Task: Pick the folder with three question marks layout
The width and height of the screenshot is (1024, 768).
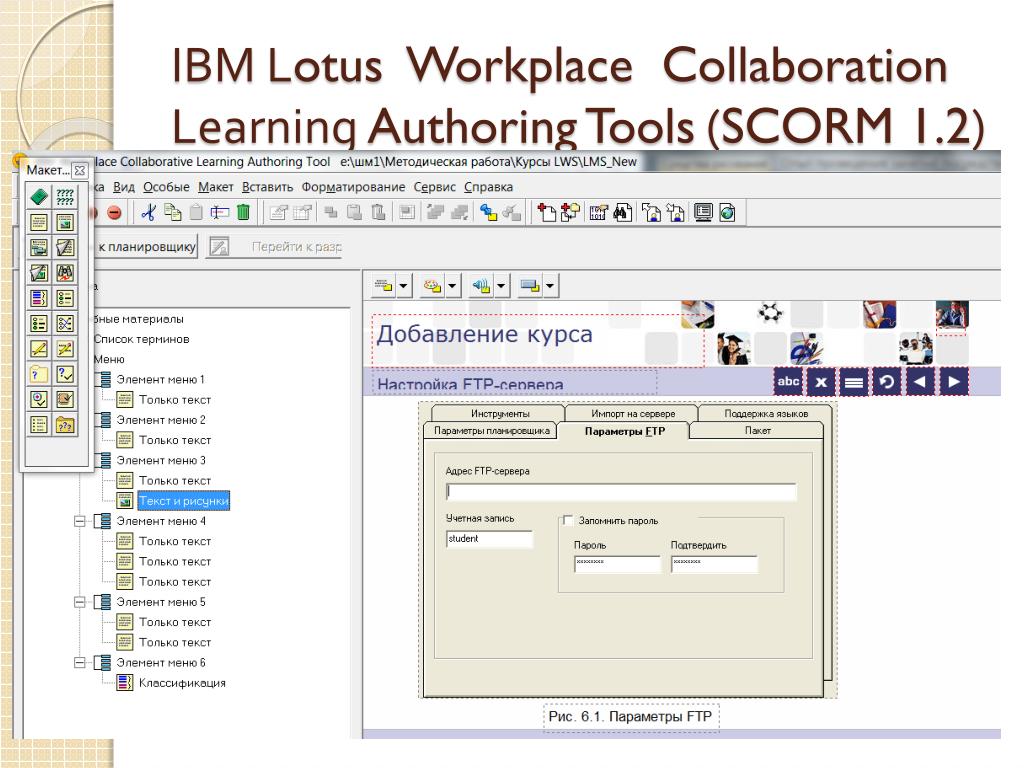Action: pyautogui.click(x=65, y=425)
